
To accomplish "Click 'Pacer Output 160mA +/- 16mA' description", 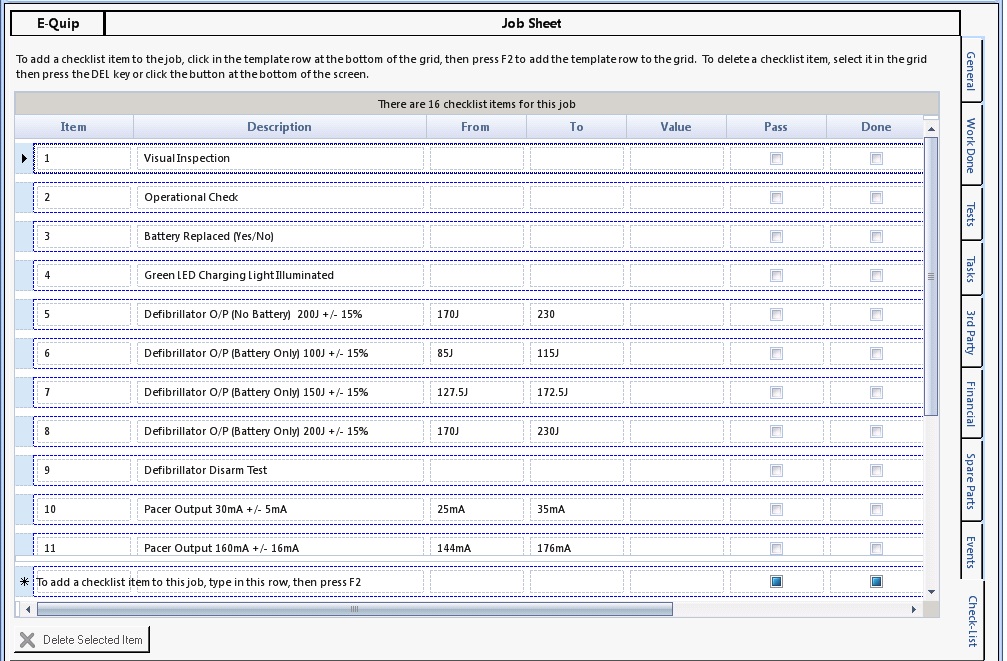I will tap(280, 547).
